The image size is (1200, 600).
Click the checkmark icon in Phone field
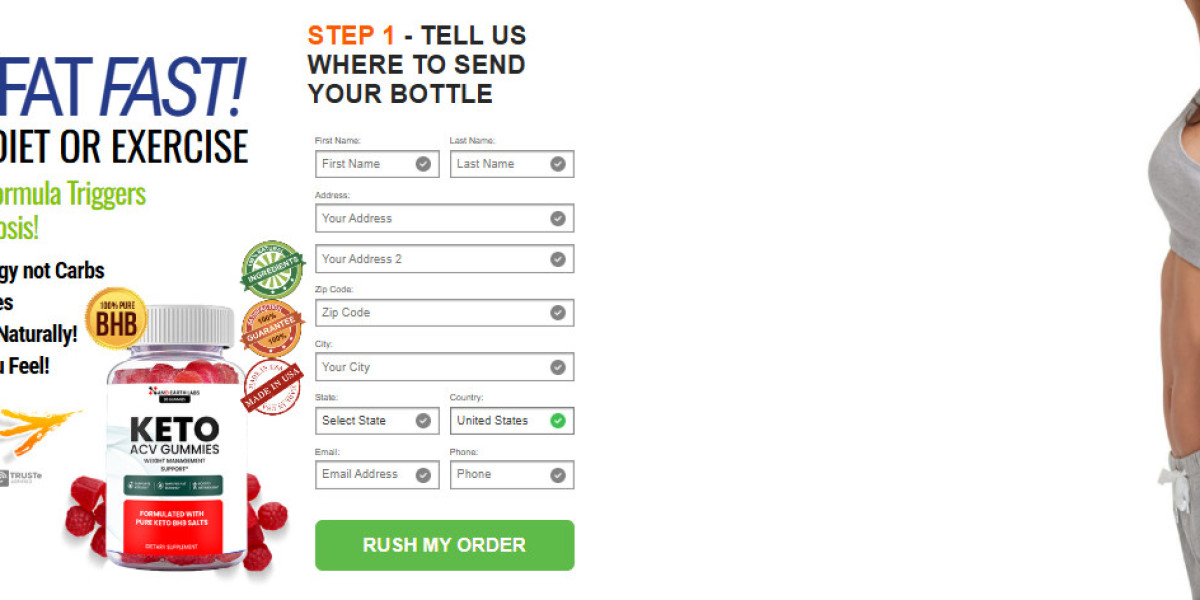pyautogui.click(x=558, y=475)
